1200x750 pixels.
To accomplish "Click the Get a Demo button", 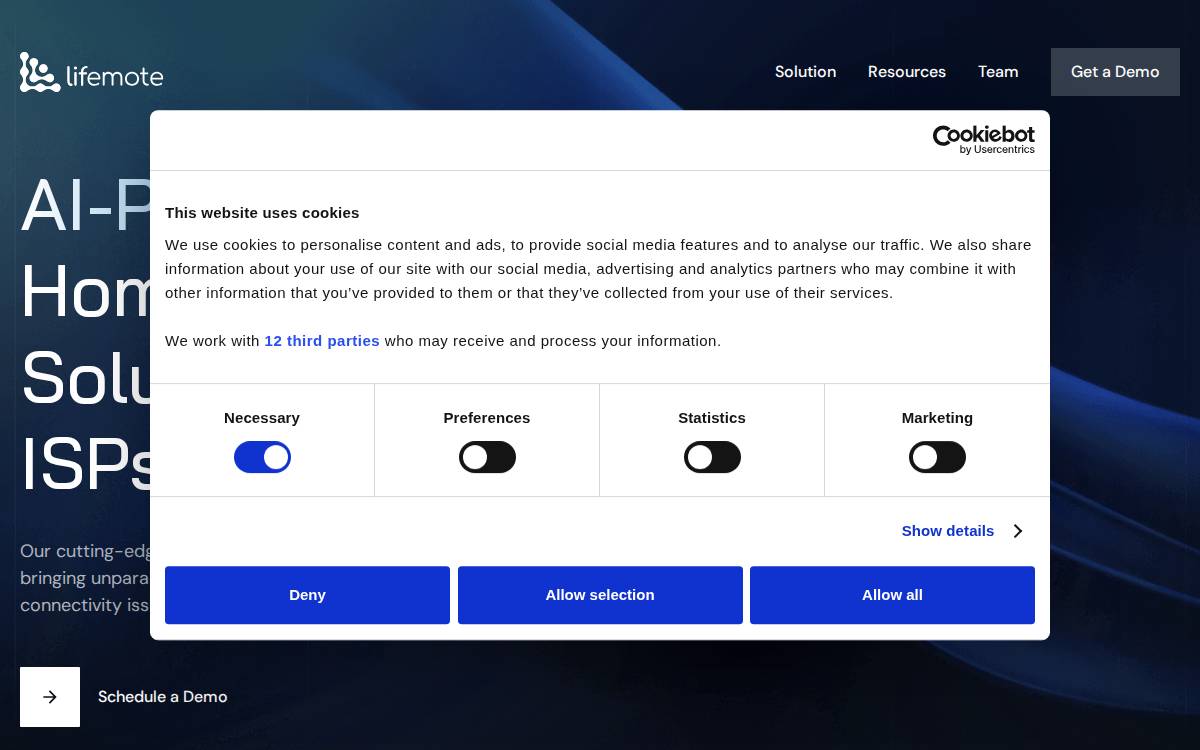I will [1115, 72].
